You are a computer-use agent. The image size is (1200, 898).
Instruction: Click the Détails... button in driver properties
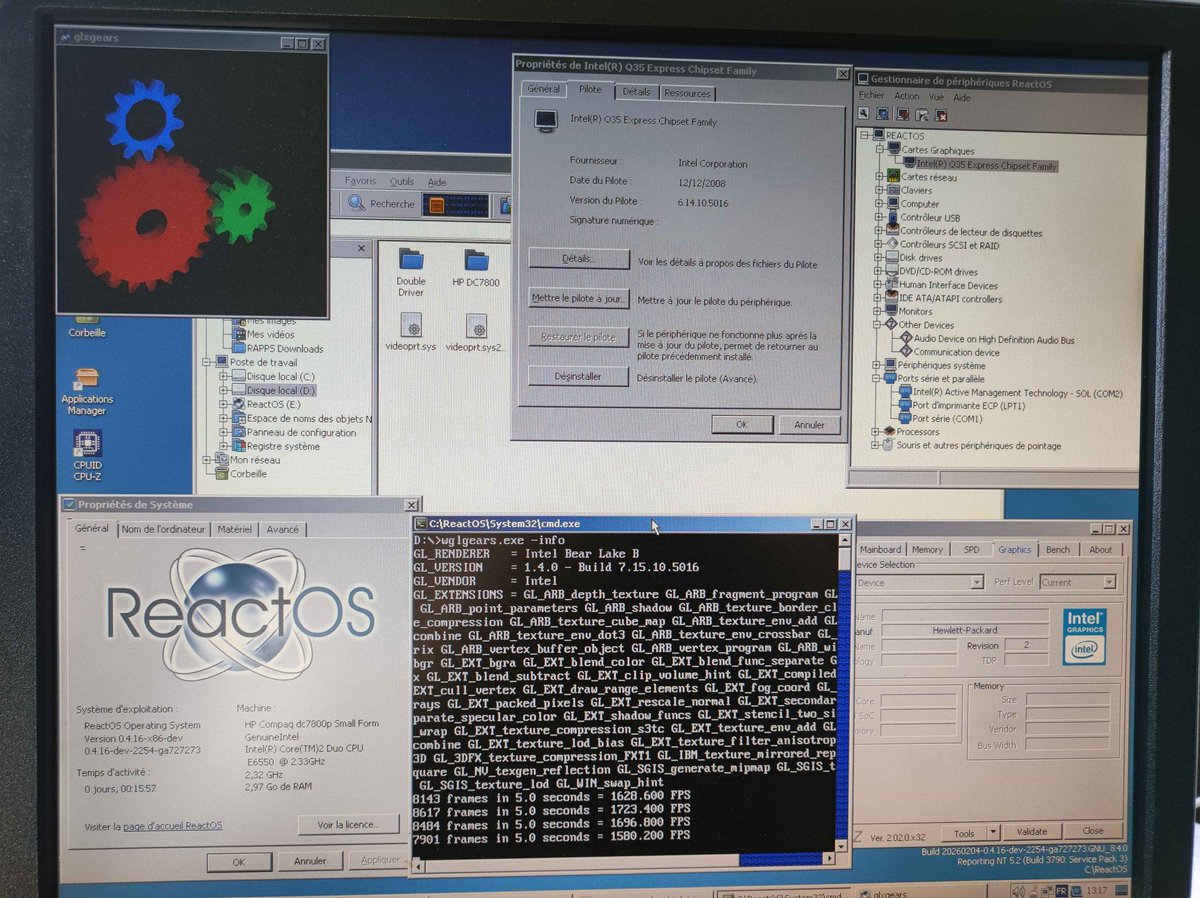coord(579,259)
